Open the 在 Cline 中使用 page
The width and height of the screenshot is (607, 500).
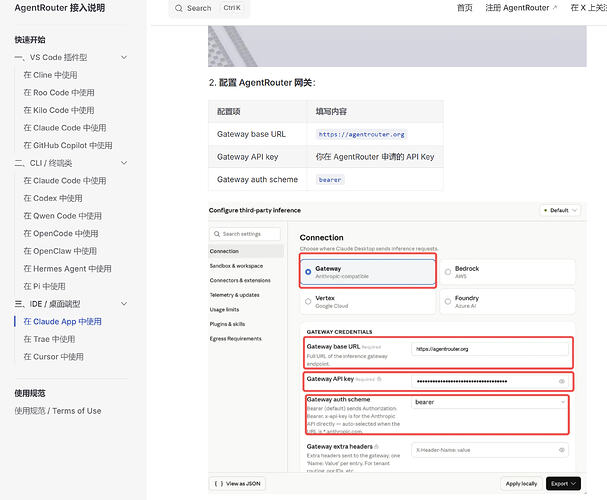point(50,75)
